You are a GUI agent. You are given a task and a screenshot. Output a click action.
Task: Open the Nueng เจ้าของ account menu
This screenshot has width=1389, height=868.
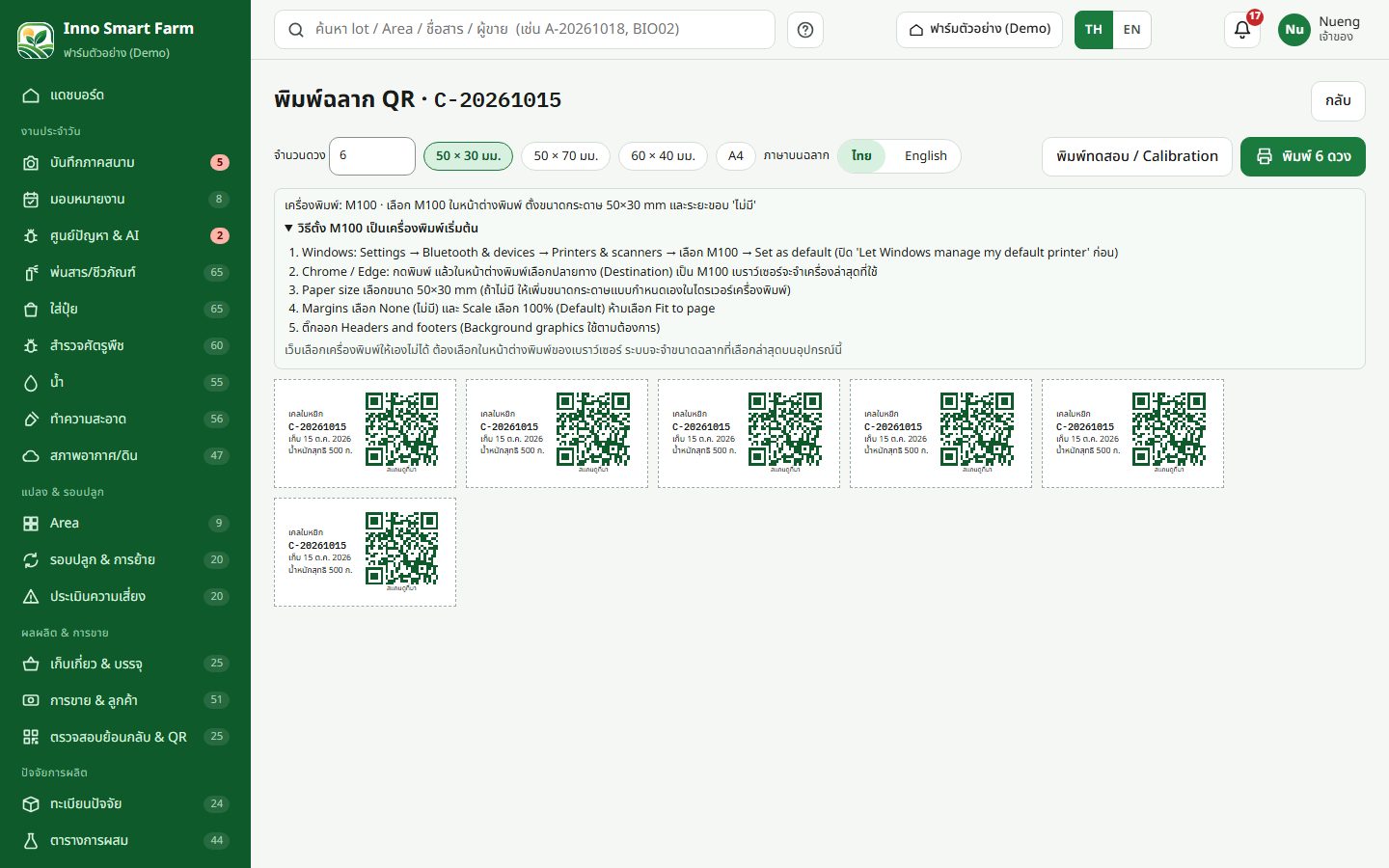click(x=1321, y=30)
